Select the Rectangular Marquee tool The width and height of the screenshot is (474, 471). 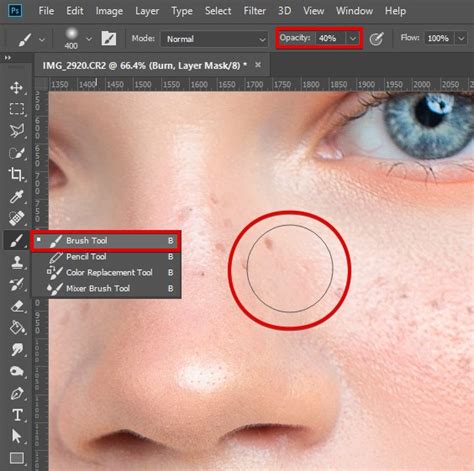(16, 109)
